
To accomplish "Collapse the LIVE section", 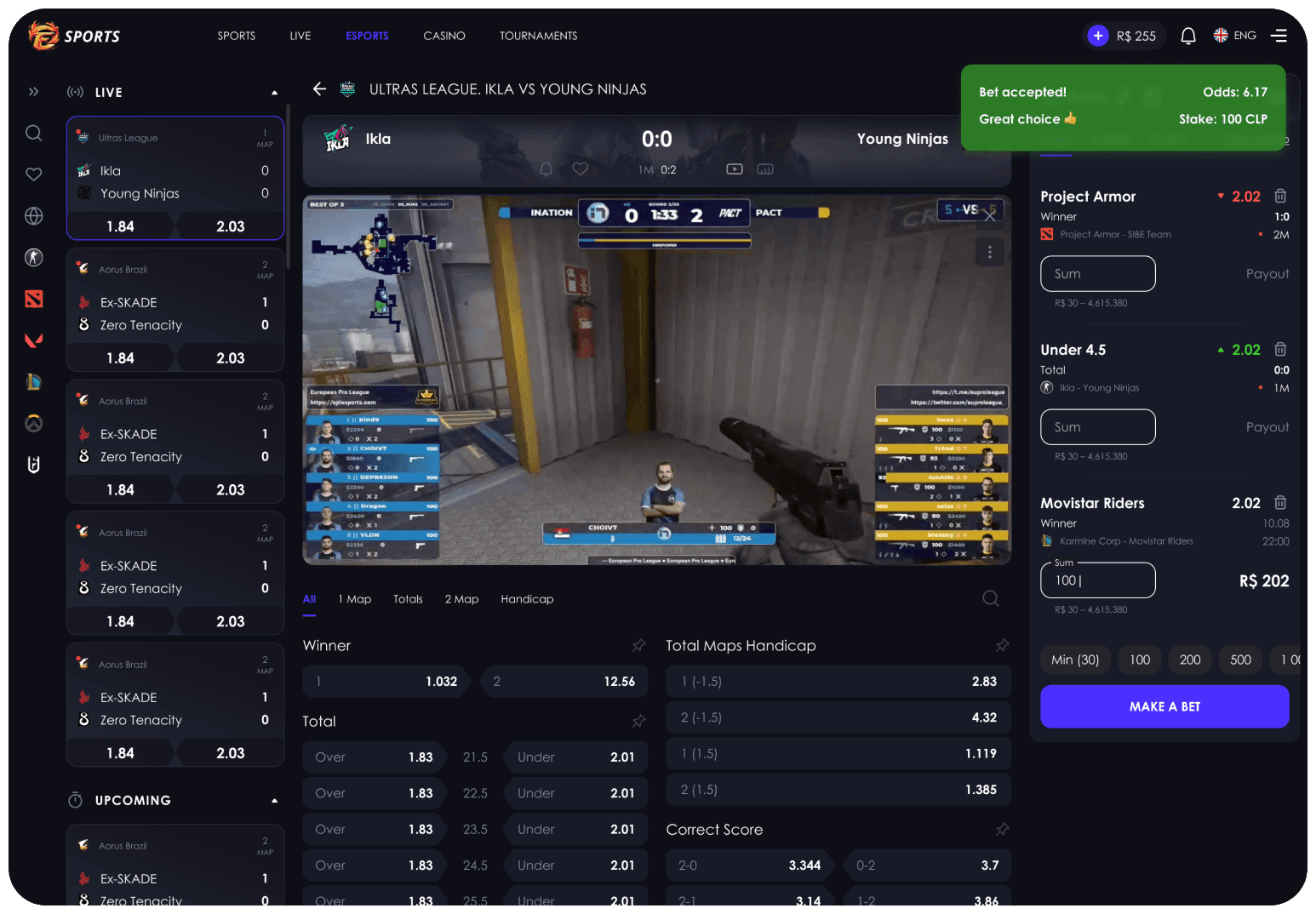I will click(x=274, y=93).
